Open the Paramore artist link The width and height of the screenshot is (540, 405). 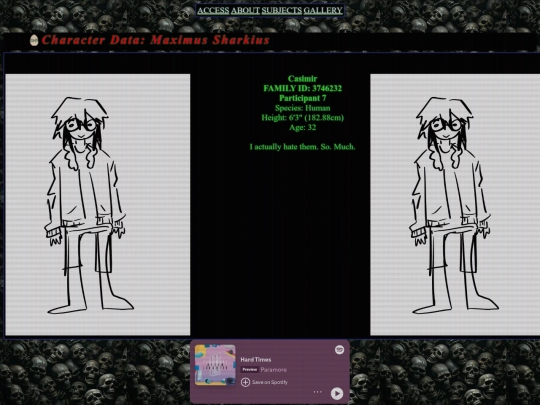point(273,370)
